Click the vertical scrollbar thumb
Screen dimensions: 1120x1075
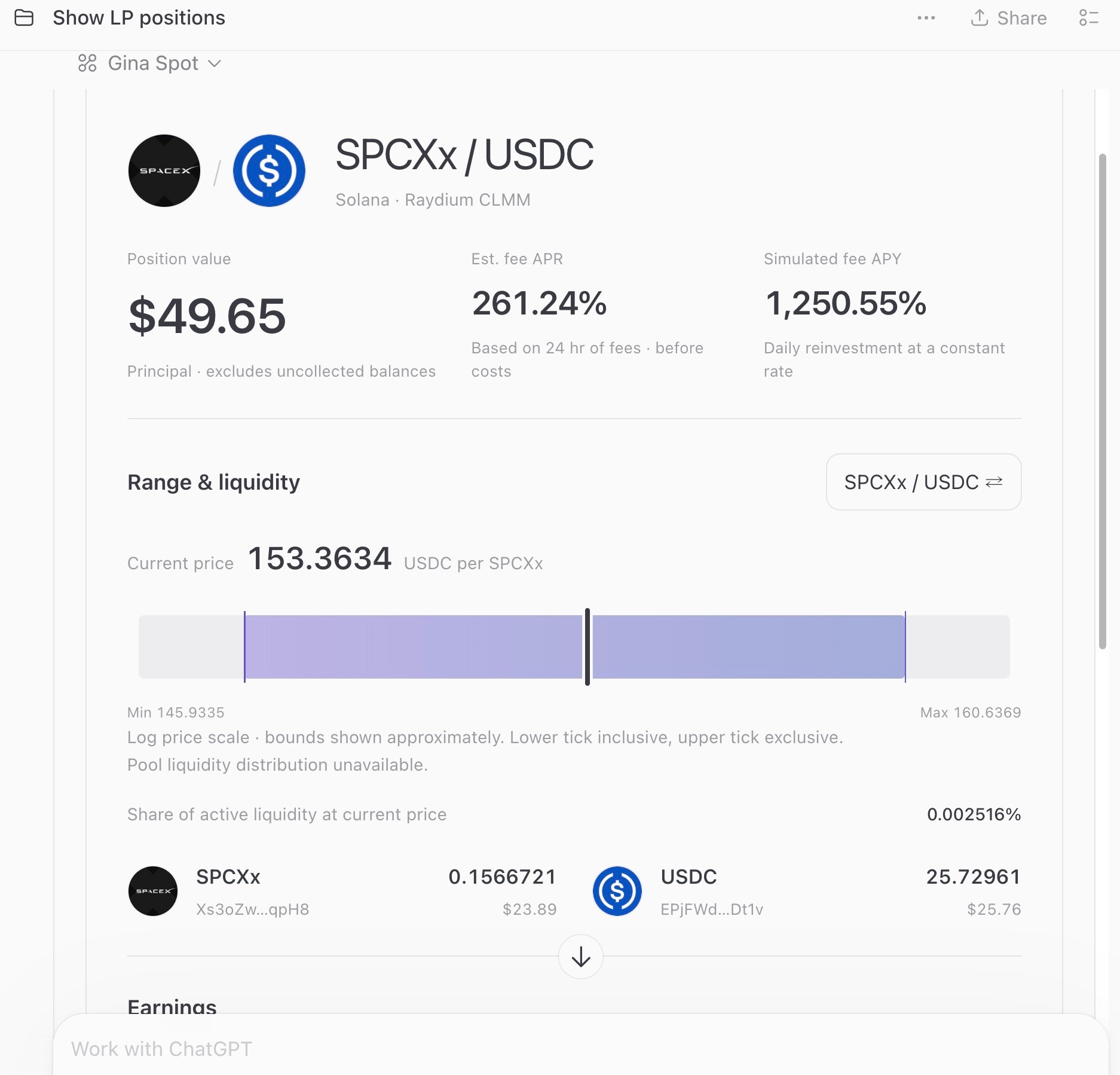pyautogui.click(x=1103, y=401)
